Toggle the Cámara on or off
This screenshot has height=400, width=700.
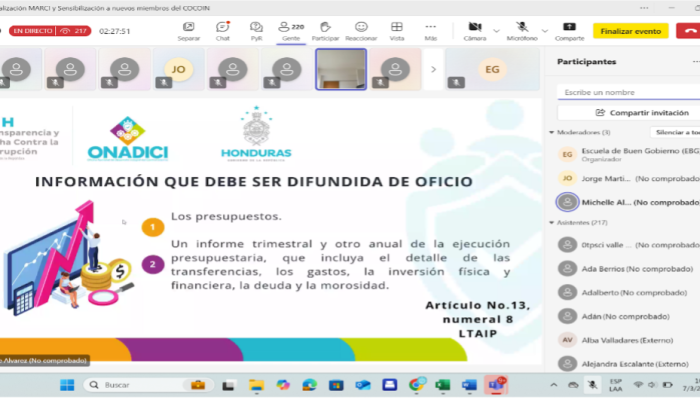(475, 31)
